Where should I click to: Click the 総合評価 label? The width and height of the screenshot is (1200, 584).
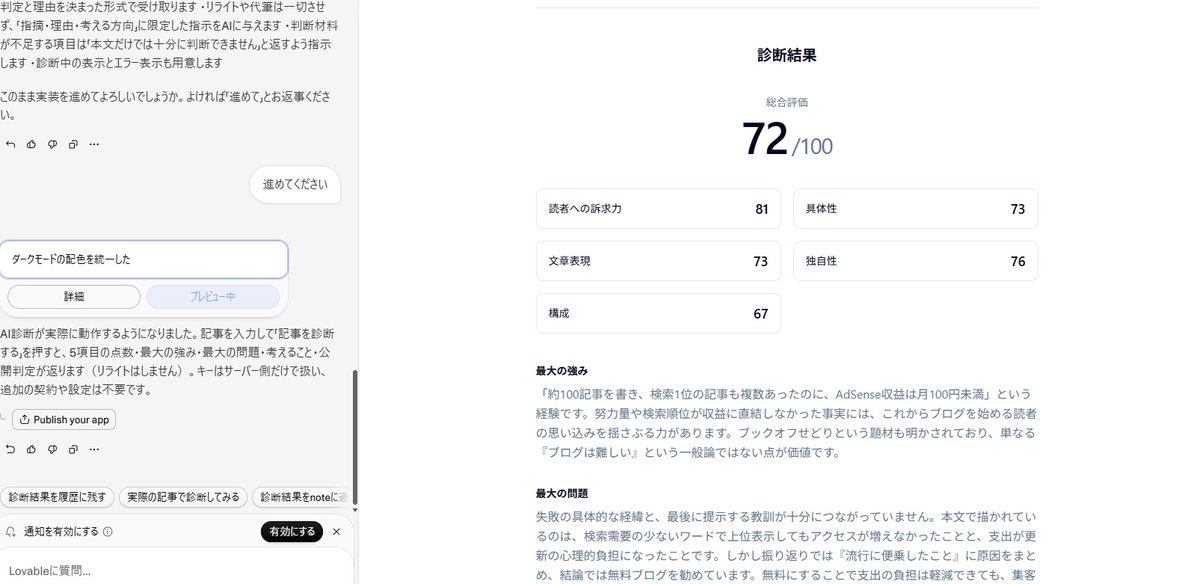pos(787,102)
